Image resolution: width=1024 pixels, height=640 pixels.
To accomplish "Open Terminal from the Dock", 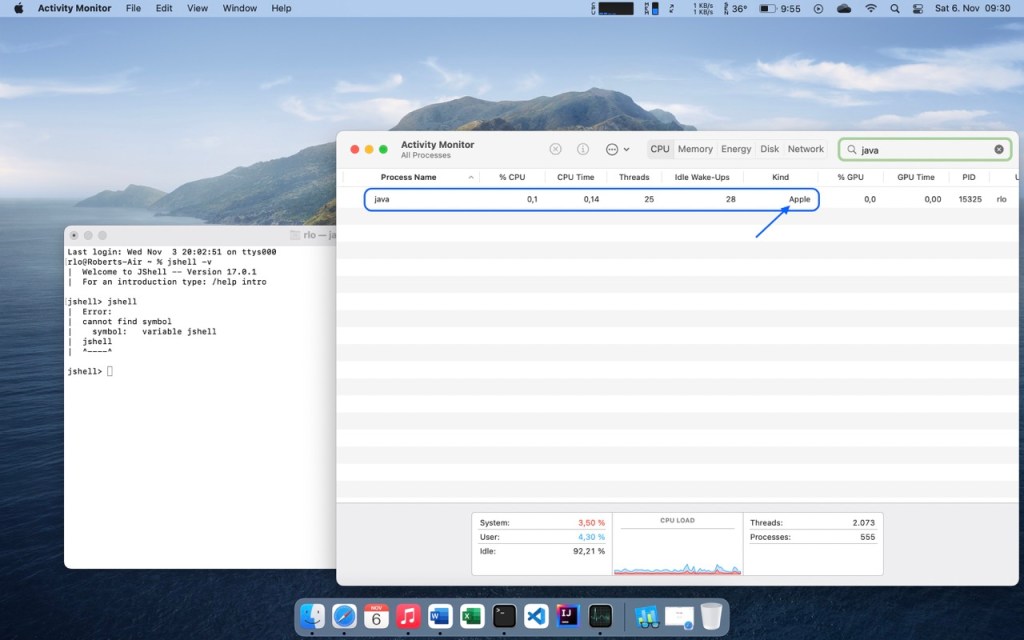I will pyautogui.click(x=504, y=616).
